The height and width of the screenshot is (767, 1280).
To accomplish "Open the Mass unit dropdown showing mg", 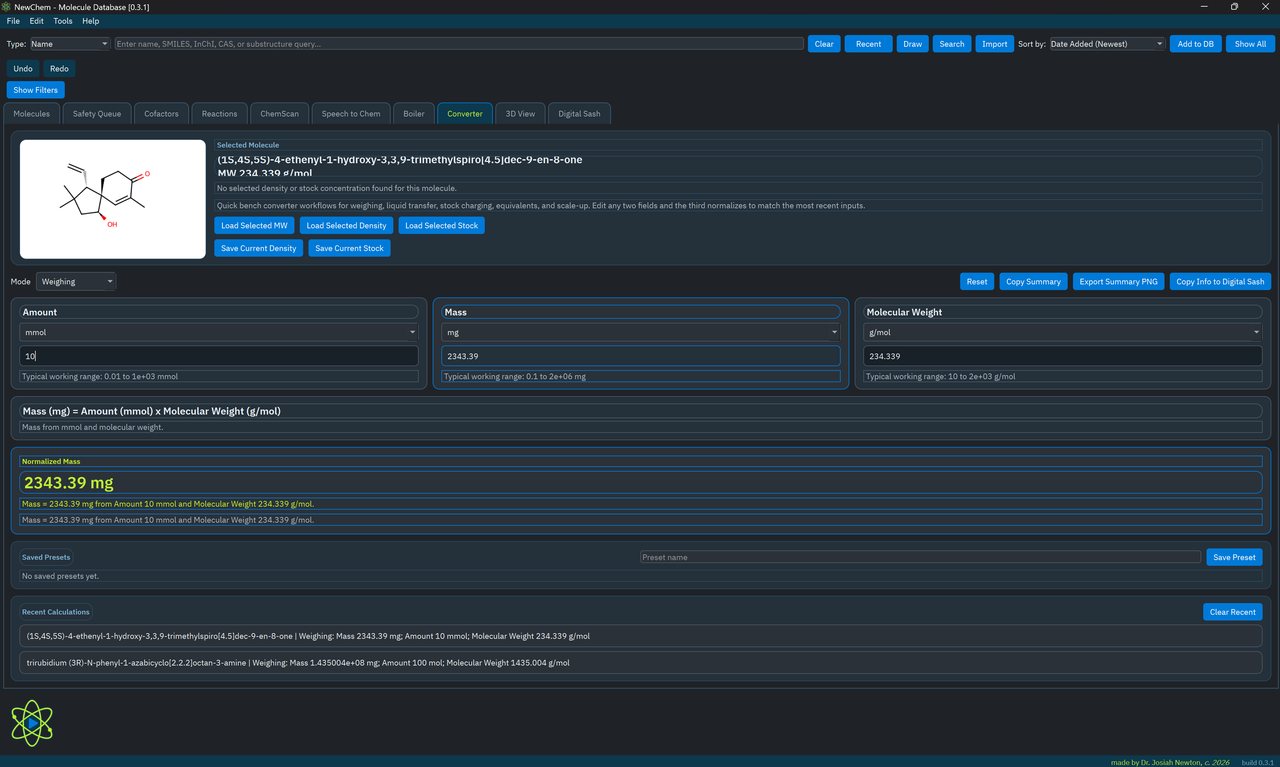I will point(640,331).
